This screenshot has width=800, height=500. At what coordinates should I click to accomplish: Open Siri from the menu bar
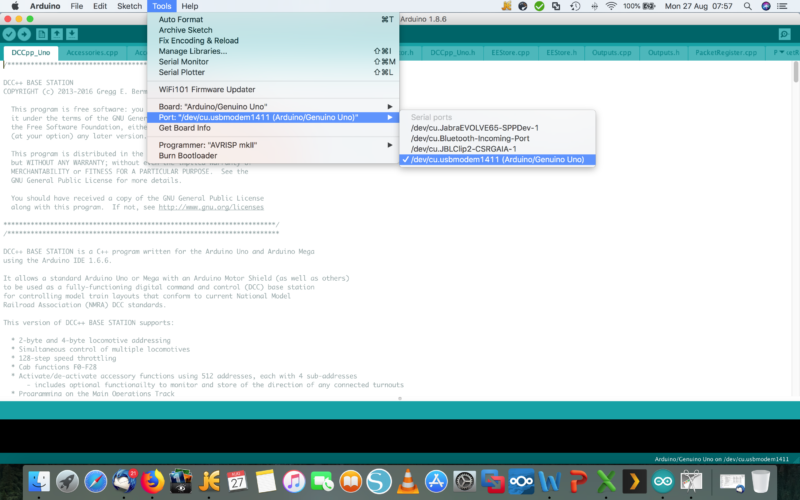pyautogui.click(x=766, y=6)
